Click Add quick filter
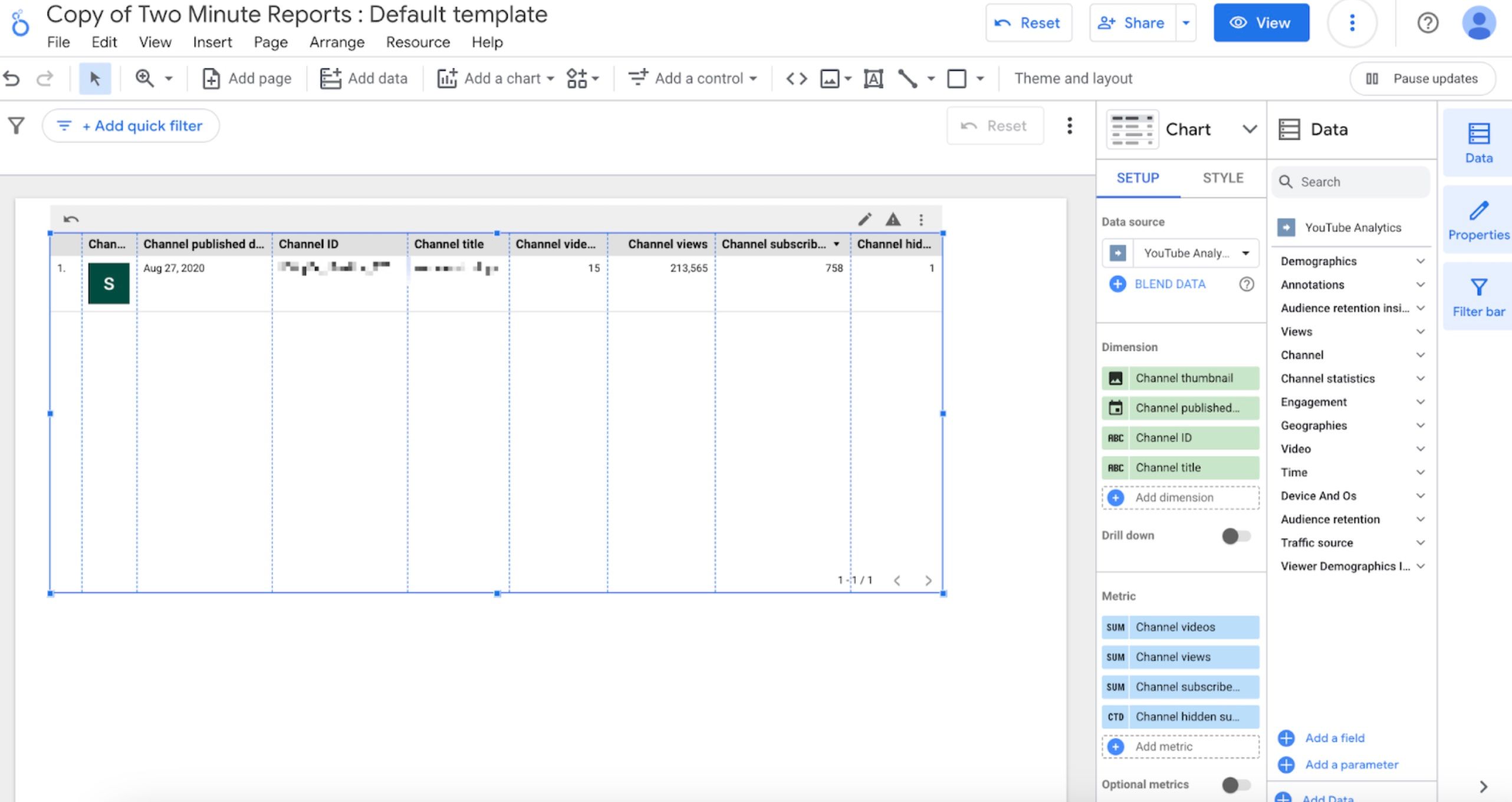The image size is (1512, 802). click(x=131, y=126)
